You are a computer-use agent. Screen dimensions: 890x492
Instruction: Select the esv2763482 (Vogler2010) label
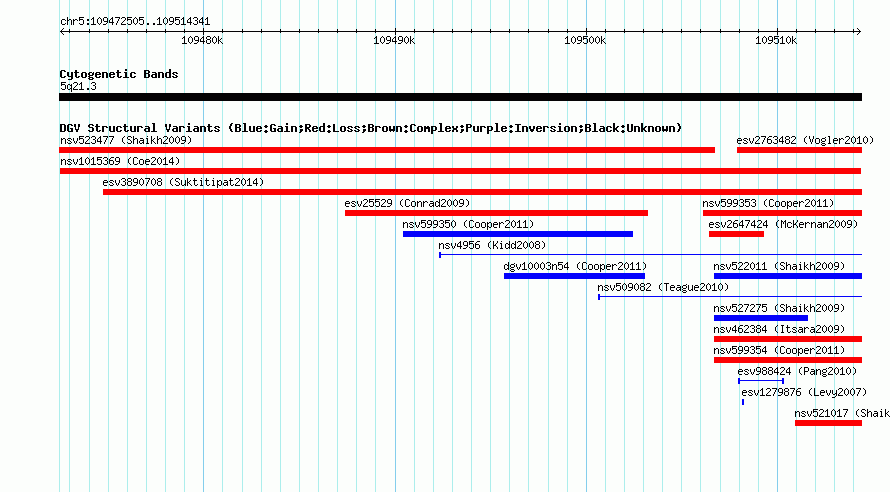click(x=805, y=140)
